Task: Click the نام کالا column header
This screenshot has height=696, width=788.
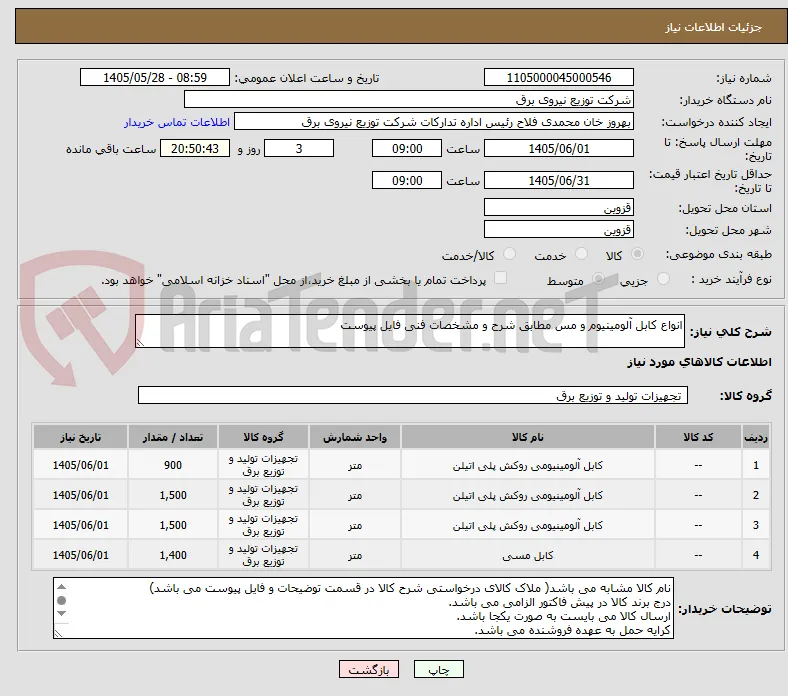Action: point(528,437)
